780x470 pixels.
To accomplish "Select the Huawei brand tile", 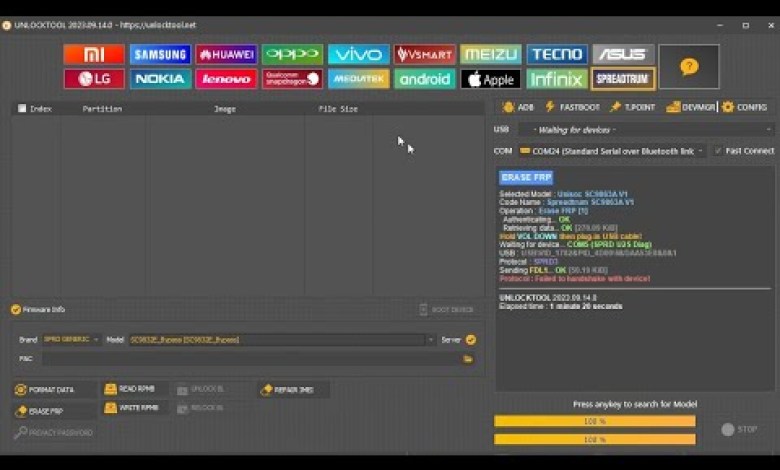I will [226, 54].
